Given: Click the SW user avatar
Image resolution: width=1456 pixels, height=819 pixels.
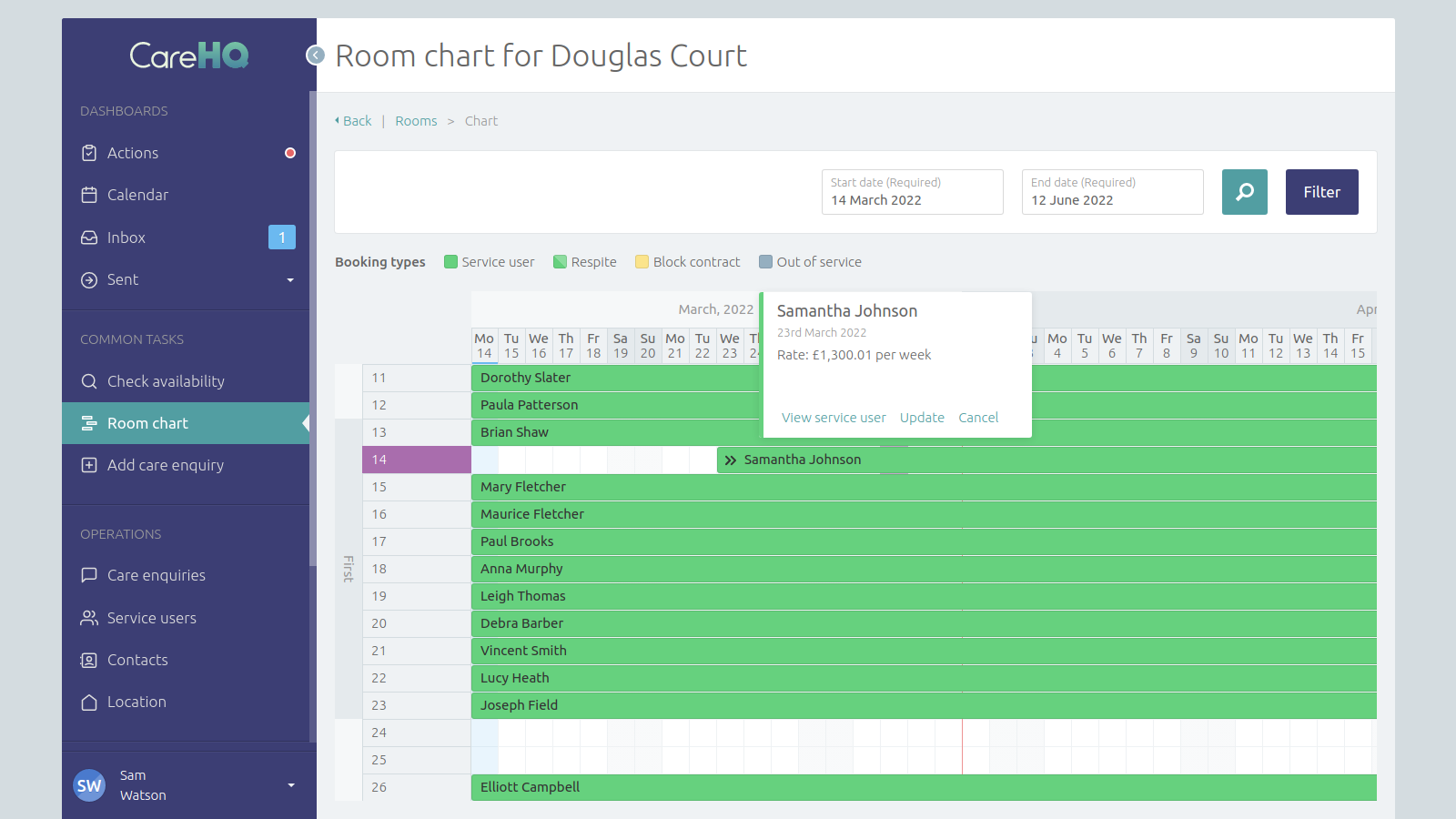Looking at the screenshot, I should (89, 785).
